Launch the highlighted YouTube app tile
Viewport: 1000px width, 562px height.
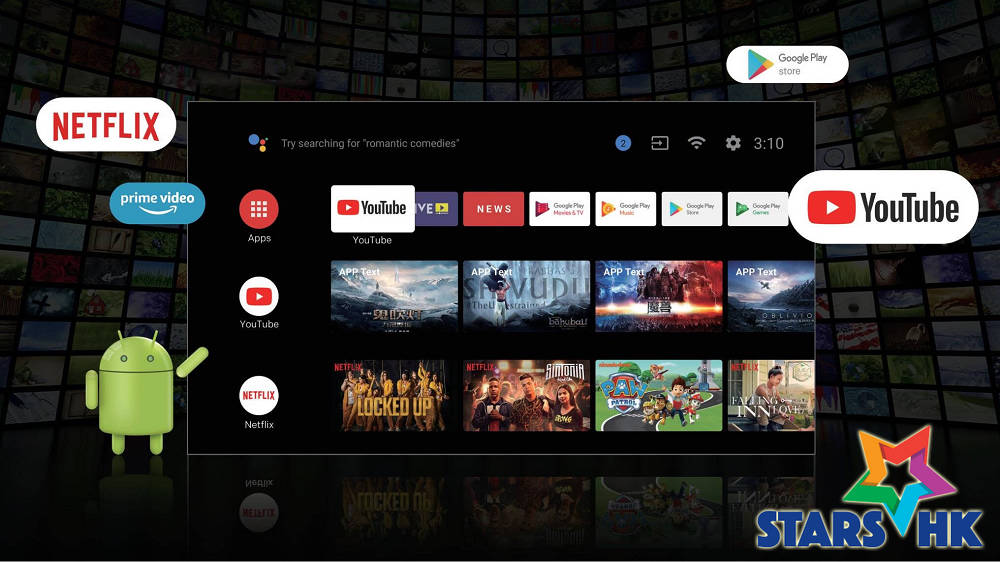click(372, 209)
